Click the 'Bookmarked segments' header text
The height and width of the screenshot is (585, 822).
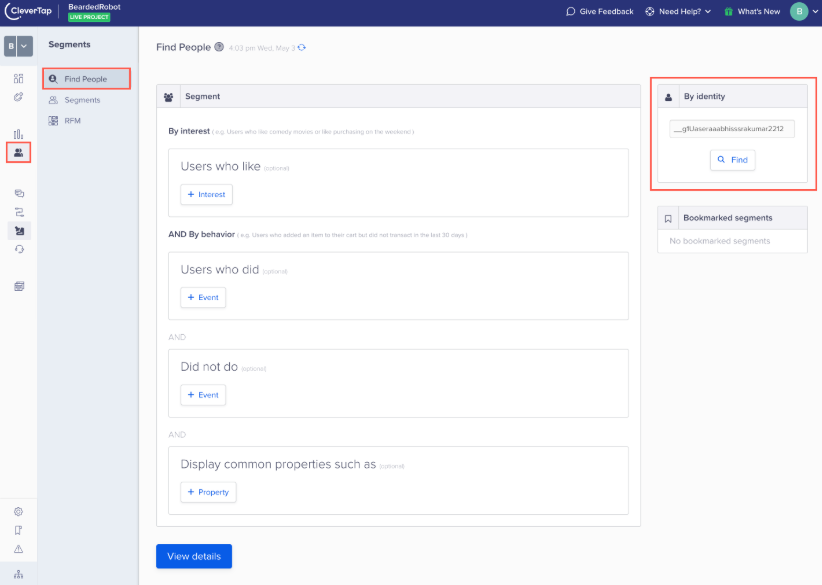[x=728, y=218]
